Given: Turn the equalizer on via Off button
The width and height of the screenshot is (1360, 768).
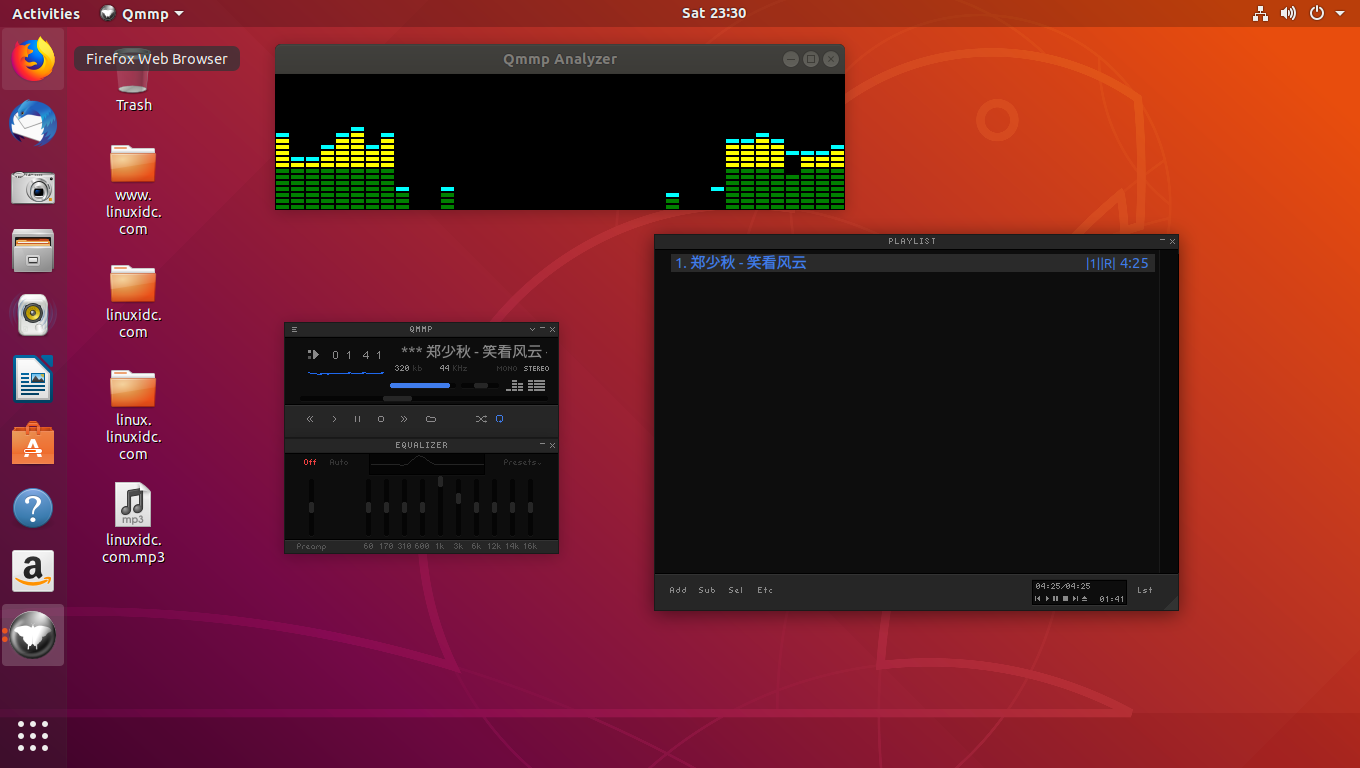Looking at the screenshot, I should [310, 462].
